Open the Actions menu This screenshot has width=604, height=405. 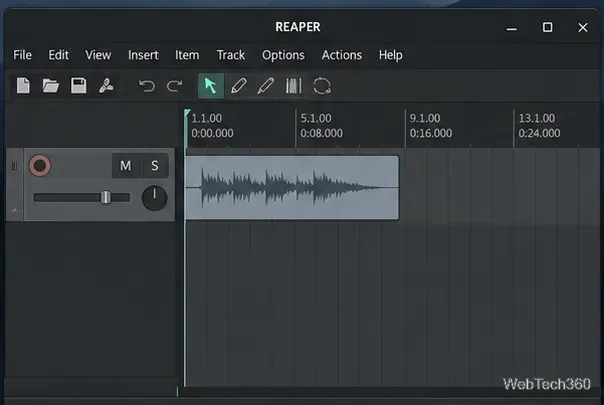pyautogui.click(x=342, y=55)
